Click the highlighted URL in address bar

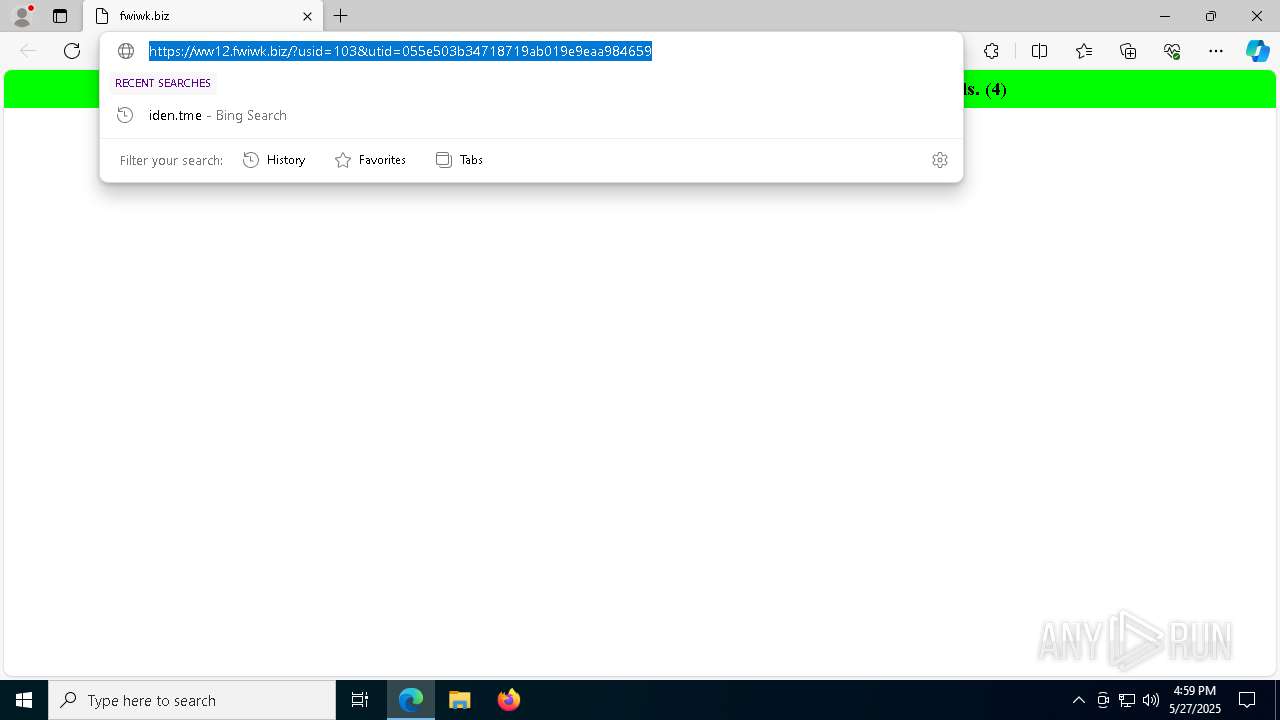(x=400, y=51)
